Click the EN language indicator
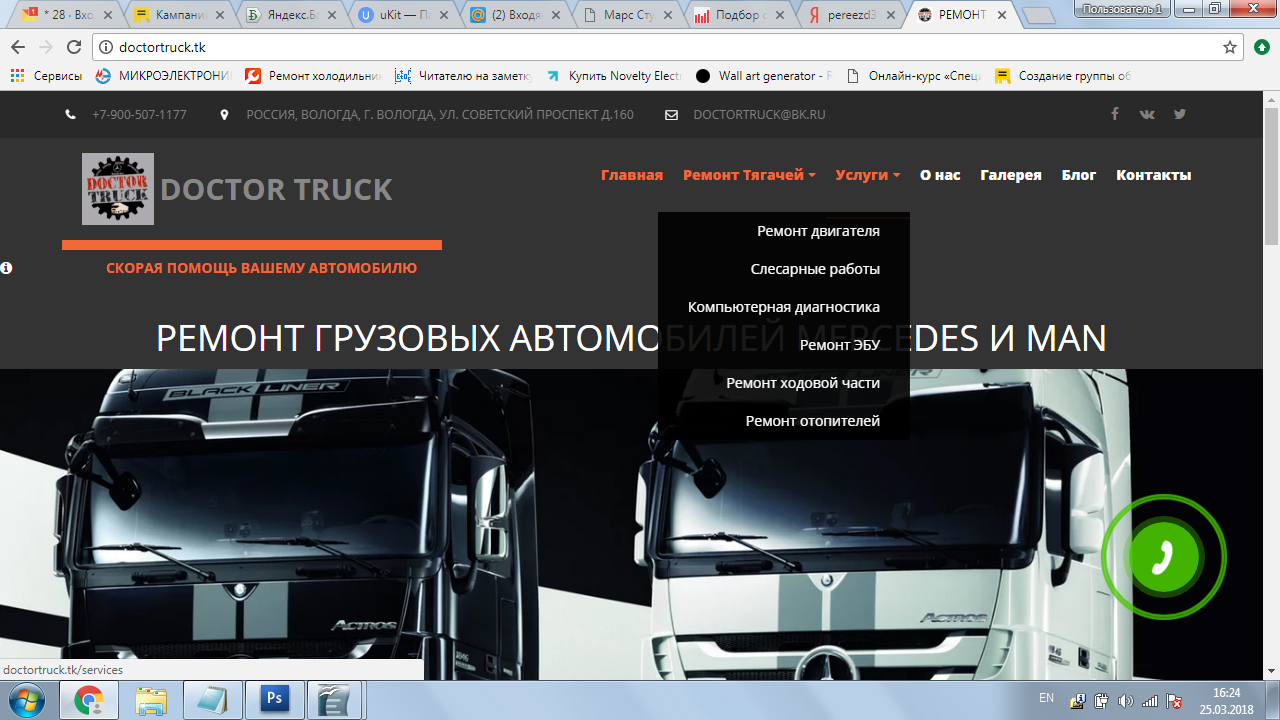Image resolution: width=1280 pixels, height=720 pixels. click(1046, 697)
